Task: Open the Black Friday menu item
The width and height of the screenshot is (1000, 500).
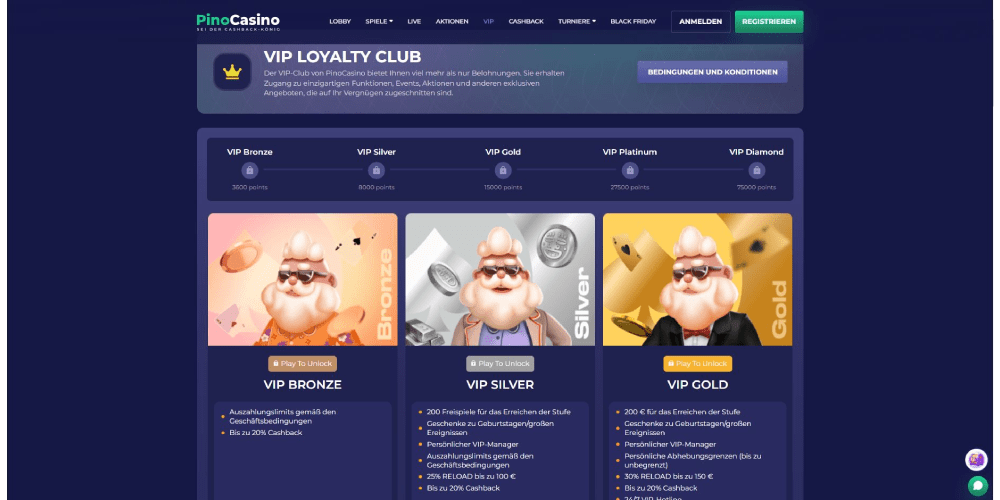Action: [633, 22]
